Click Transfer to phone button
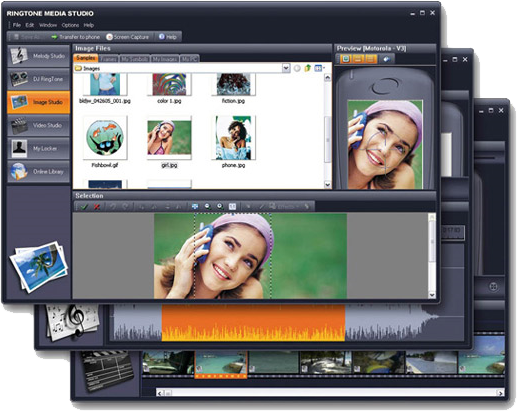This screenshot has width=517, height=411. click(75, 37)
